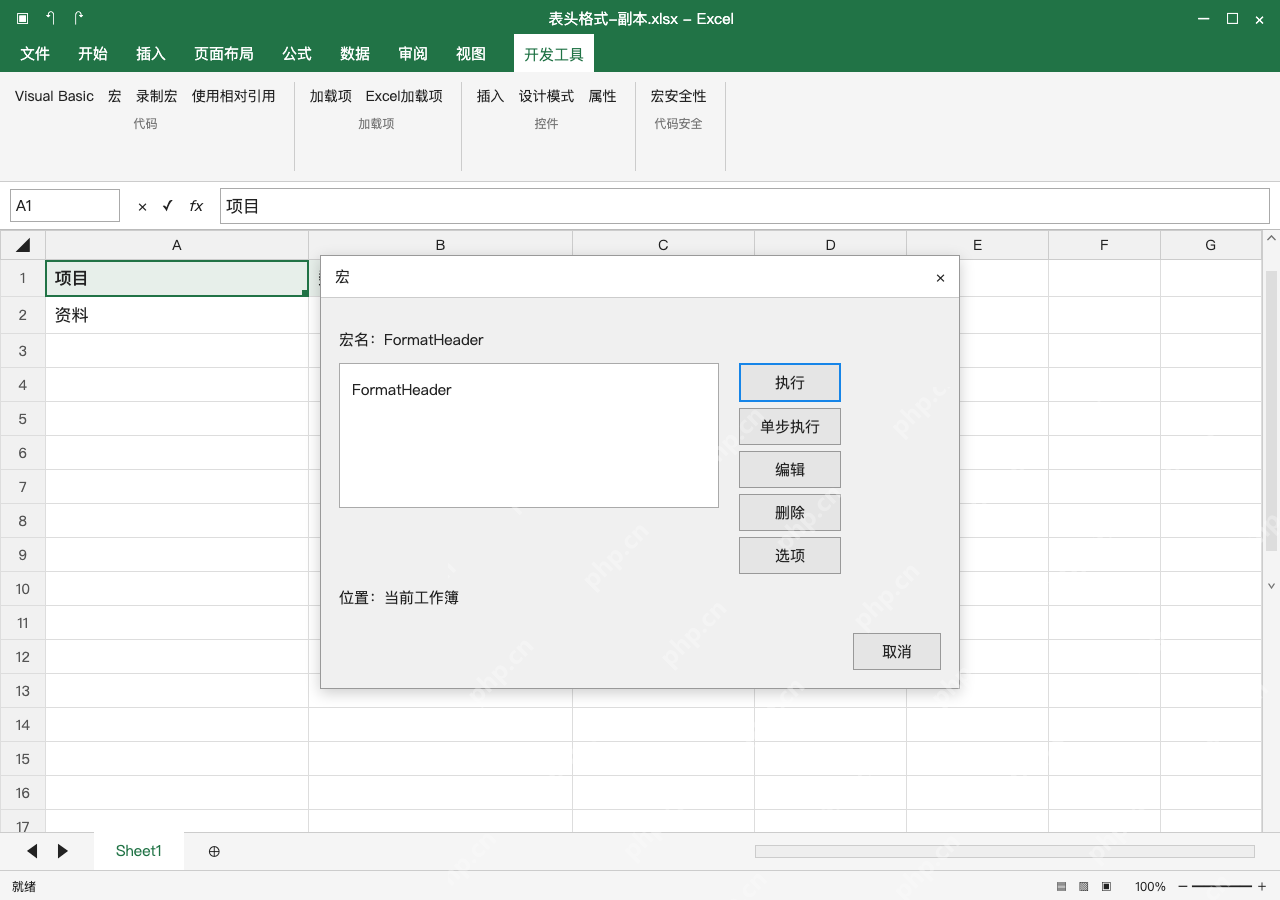Click the save icon in title bar
1280x900 pixels.
pos(23,18)
